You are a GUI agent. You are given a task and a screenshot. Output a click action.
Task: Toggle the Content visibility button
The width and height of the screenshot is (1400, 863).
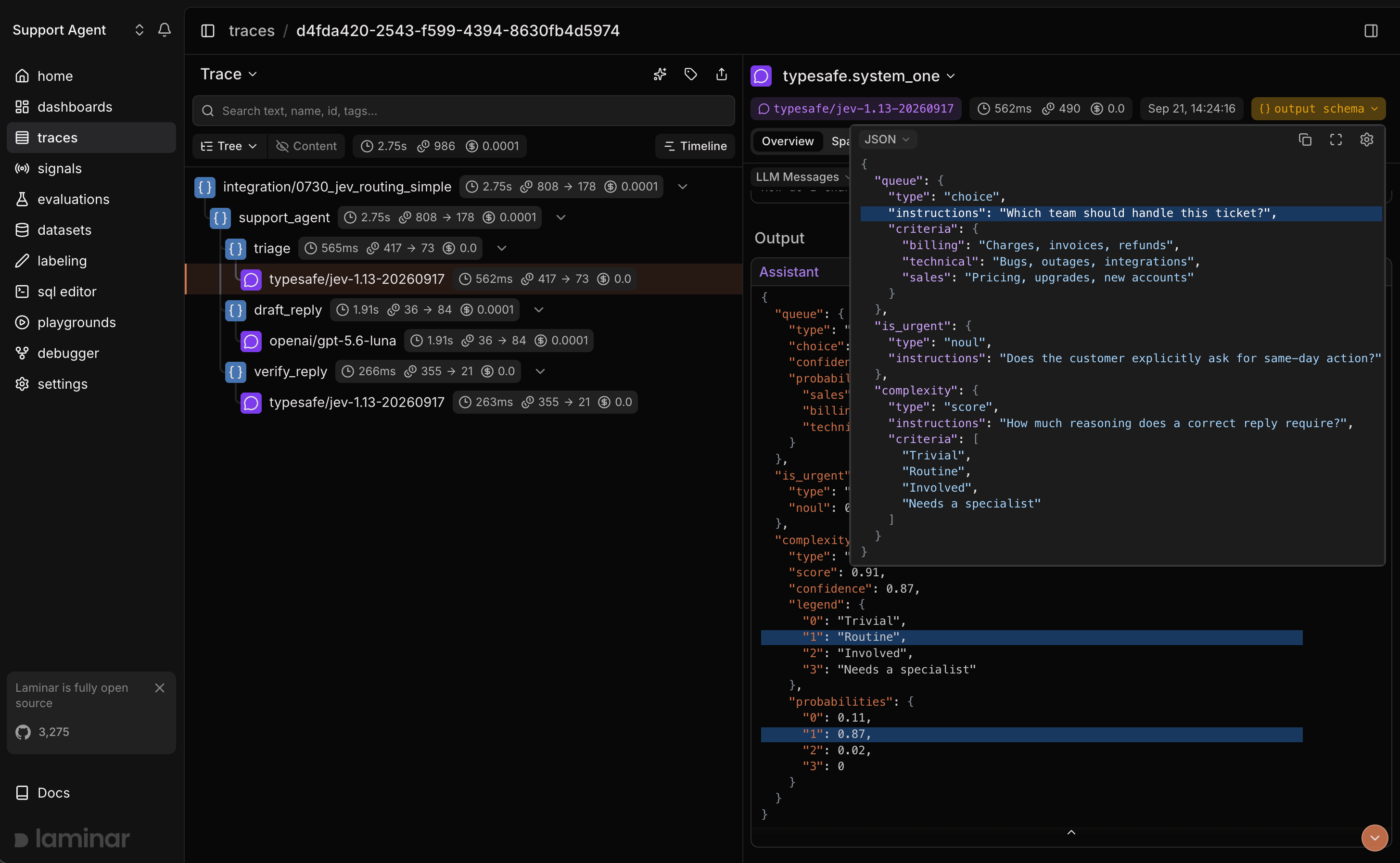(x=306, y=146)
